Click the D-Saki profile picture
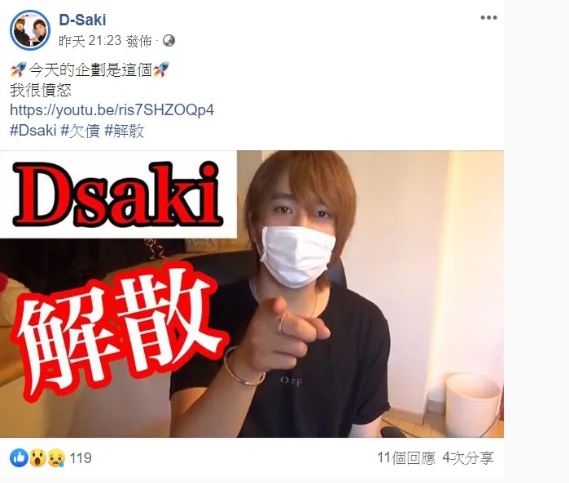Image resolution: width=569 pixels, height=483 pixels. tap(30, 30)
